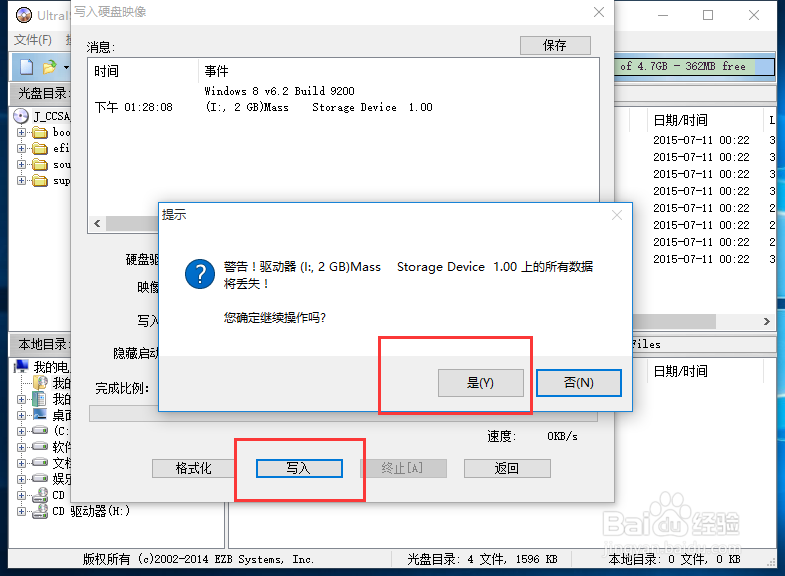Open the dropdown arrow next to Open icon
Image resolution: width=785 pixels, height=576 pixels.
click(66, 67)
